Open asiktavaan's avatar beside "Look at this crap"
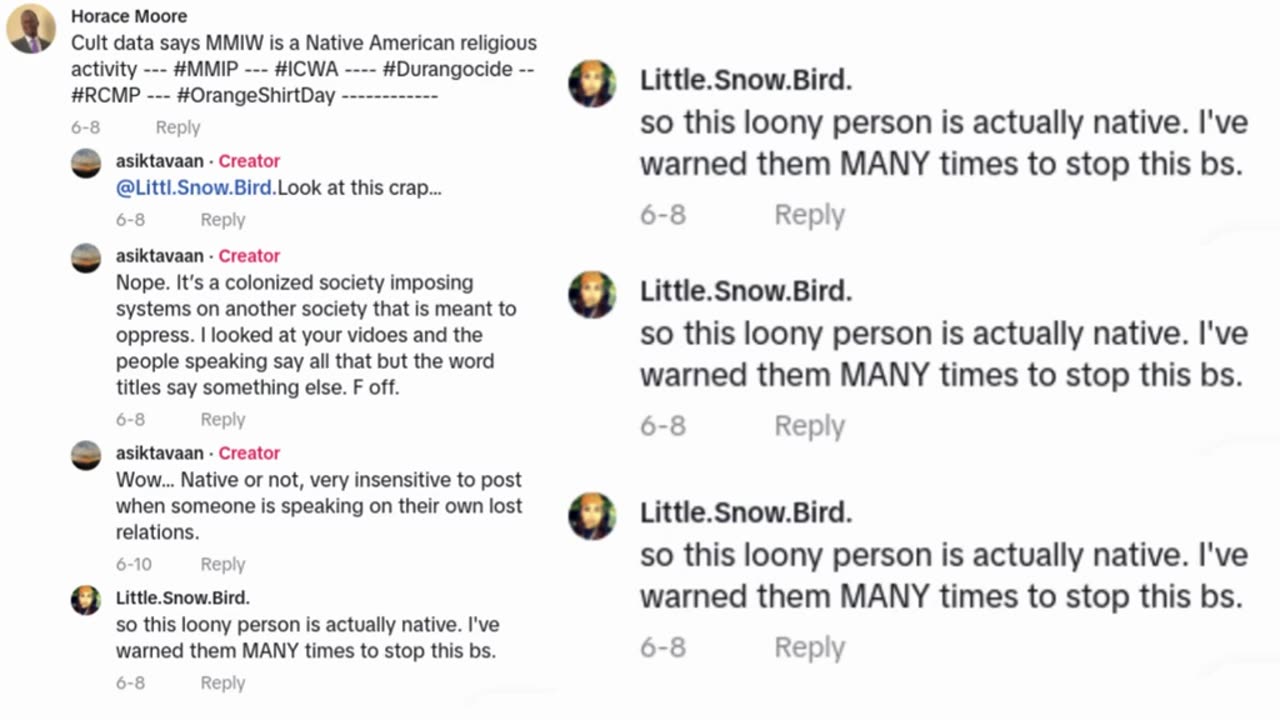Screen dimensions: 1280x720 [86, 163]
